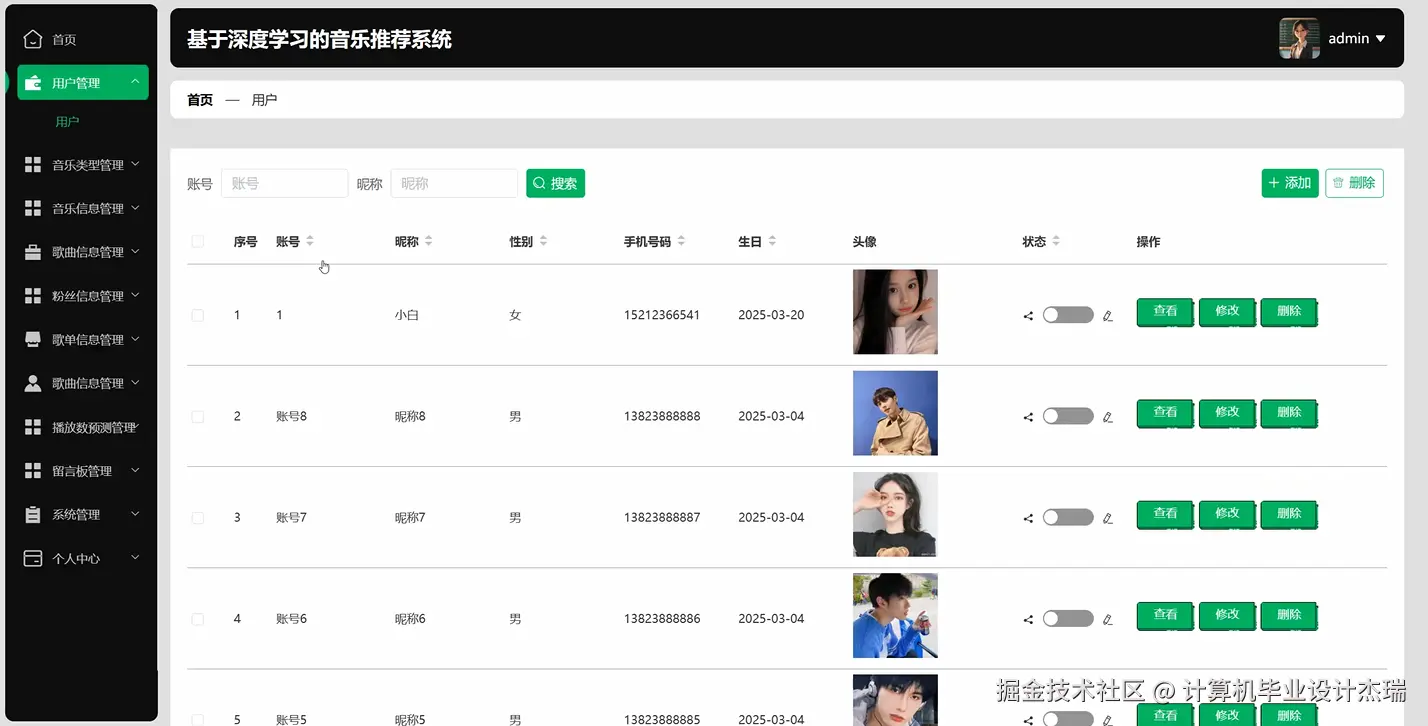Click the edit pencil icon in row 账号6
The image size is (1428, 726).
1107,619
